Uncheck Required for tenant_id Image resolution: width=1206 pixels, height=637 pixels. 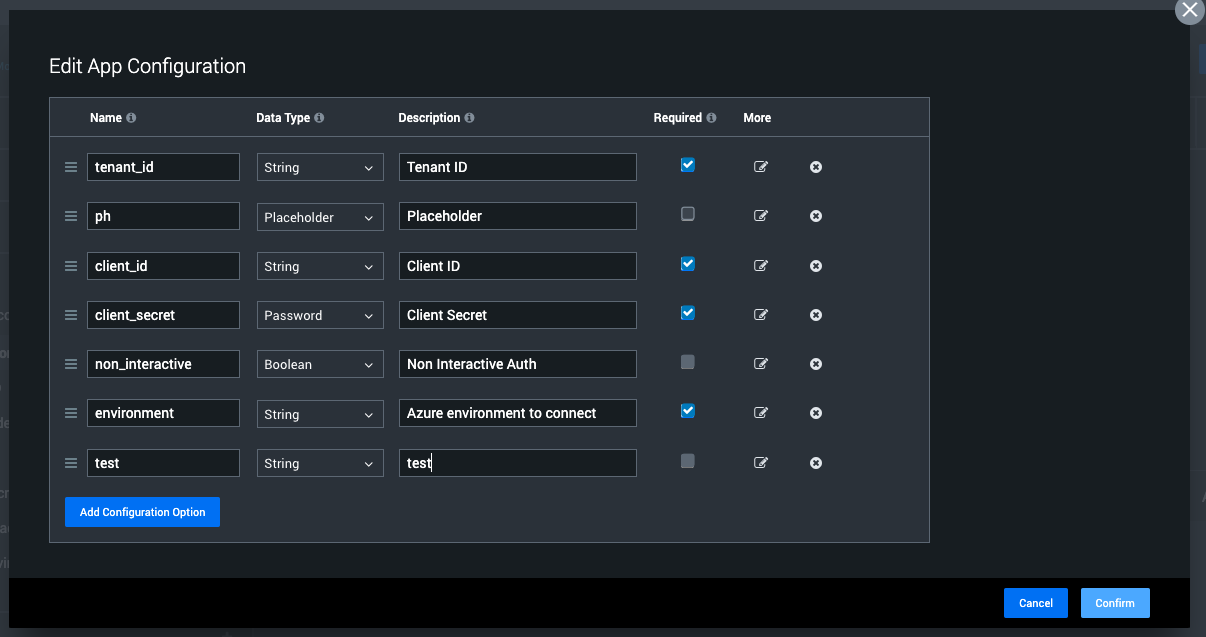point(687,165)
